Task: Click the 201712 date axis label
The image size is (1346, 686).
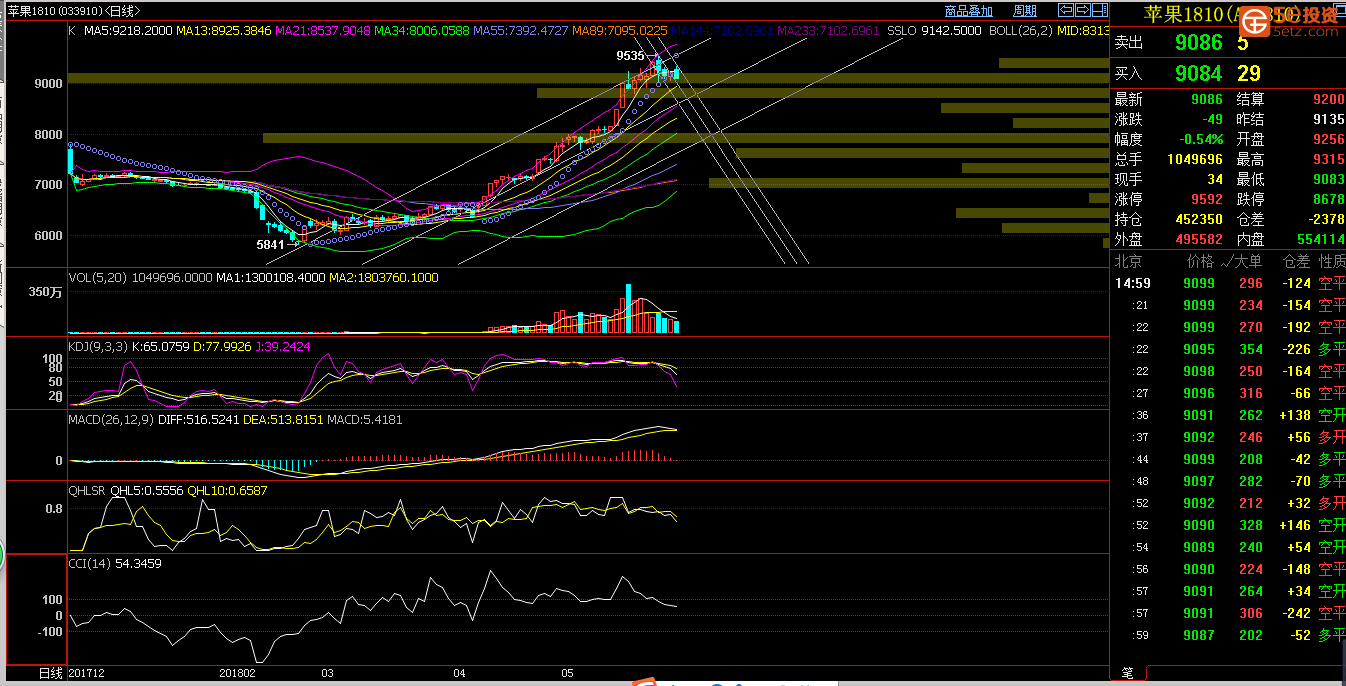Action: coord(86,673)
